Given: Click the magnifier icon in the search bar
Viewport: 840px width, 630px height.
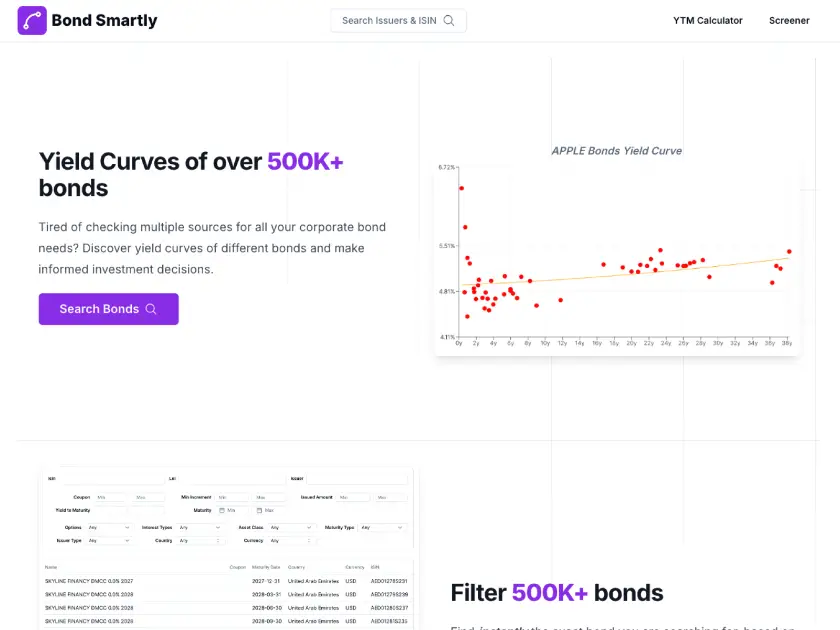Looking at the screenshot, I should tap(448, 20).
